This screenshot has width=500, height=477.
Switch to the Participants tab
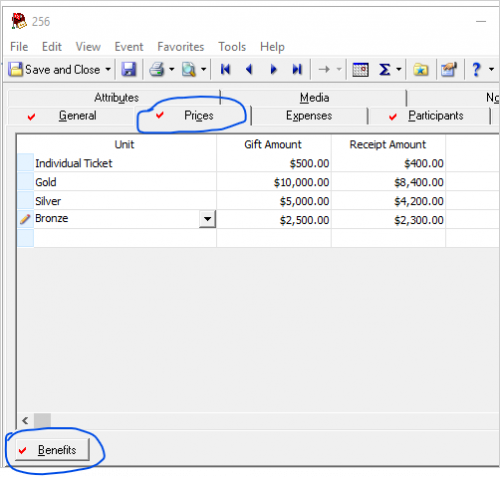pos(429,116)
